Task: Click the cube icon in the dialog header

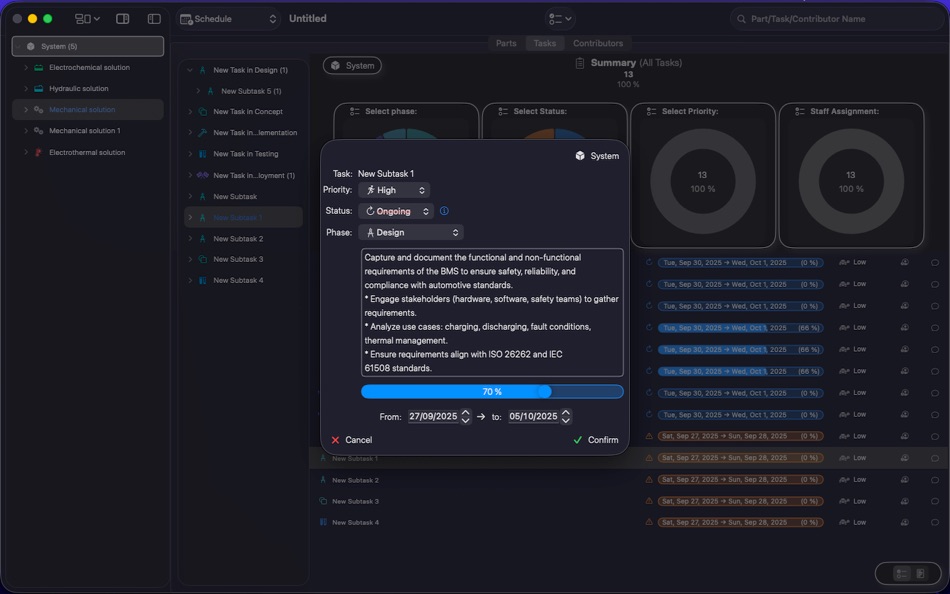Action: point(580,156)
